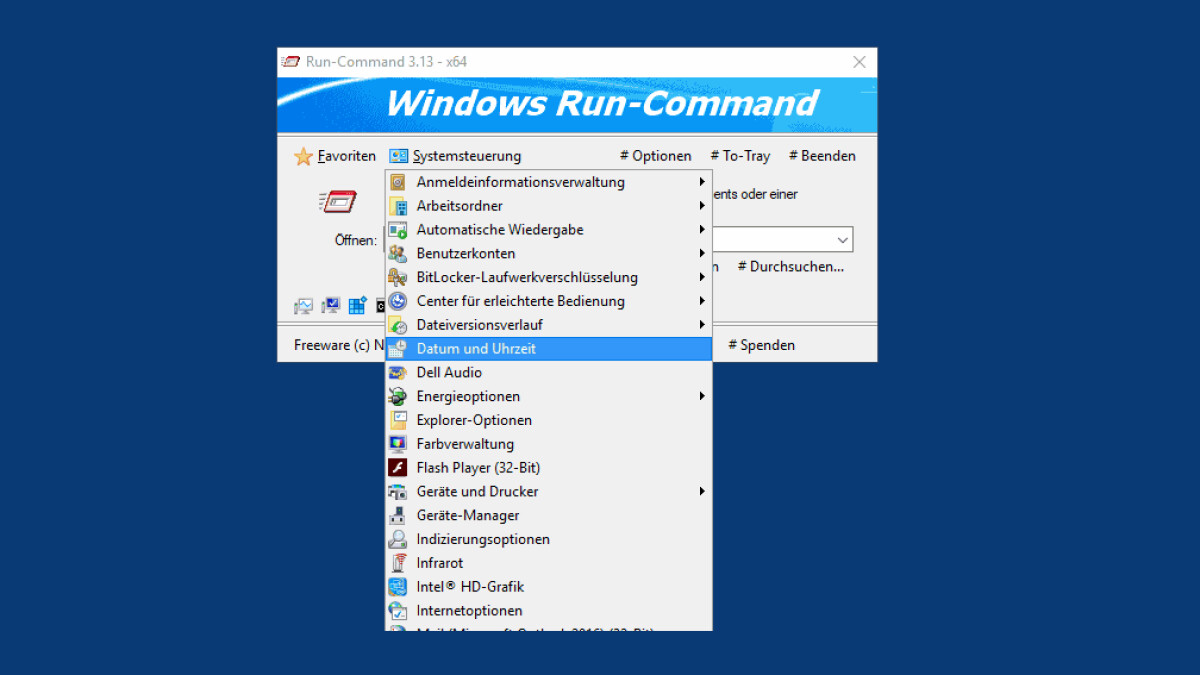
Task: Click the computer monitor checkmark icon in bottom toolbar
Action: point(331,306)
